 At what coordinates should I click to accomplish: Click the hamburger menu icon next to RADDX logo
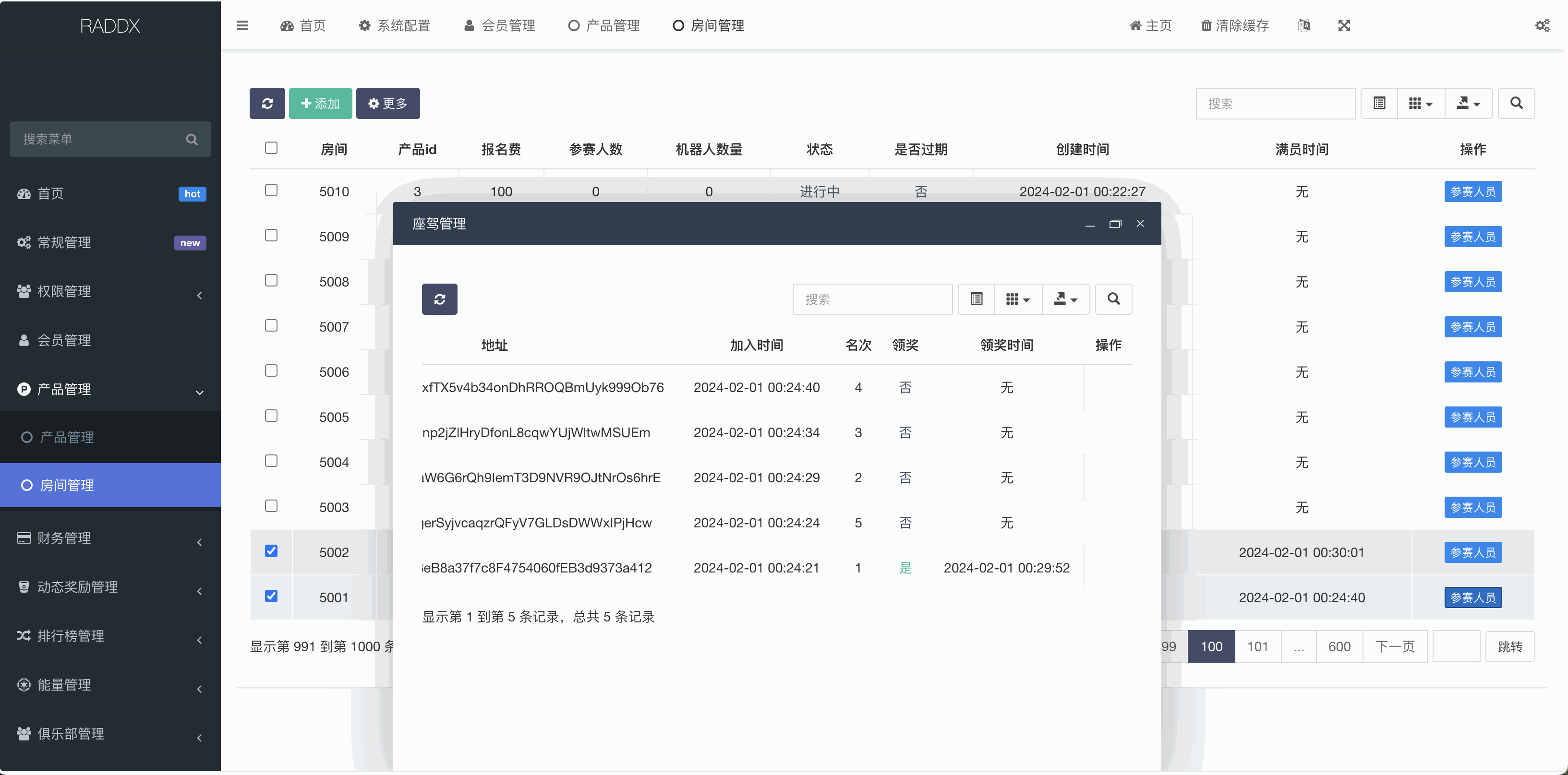242,25
